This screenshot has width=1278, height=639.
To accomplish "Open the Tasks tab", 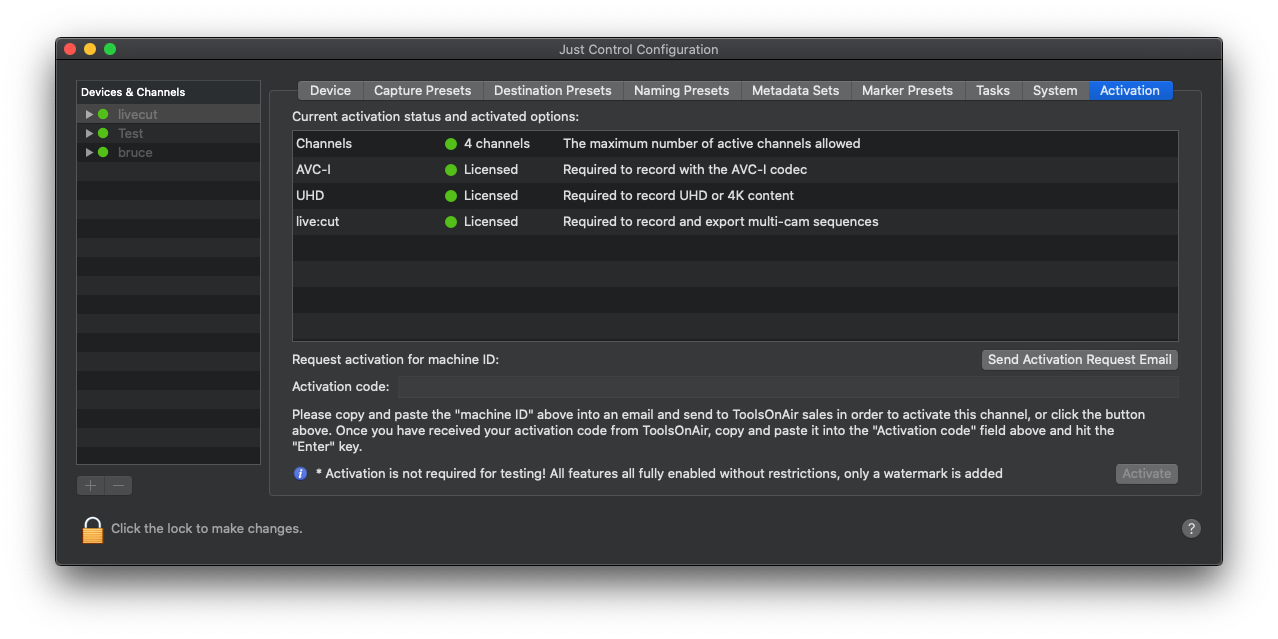I will [x=992, y=90].
